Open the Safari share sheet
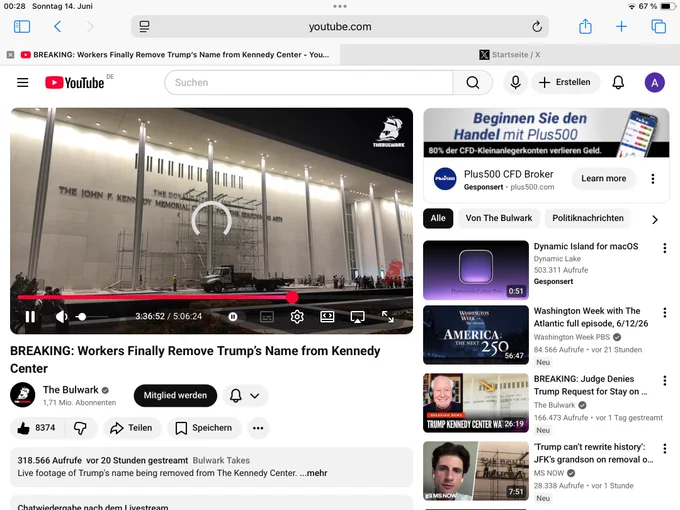This screenshot has width=680, height=510. point(585,26)
